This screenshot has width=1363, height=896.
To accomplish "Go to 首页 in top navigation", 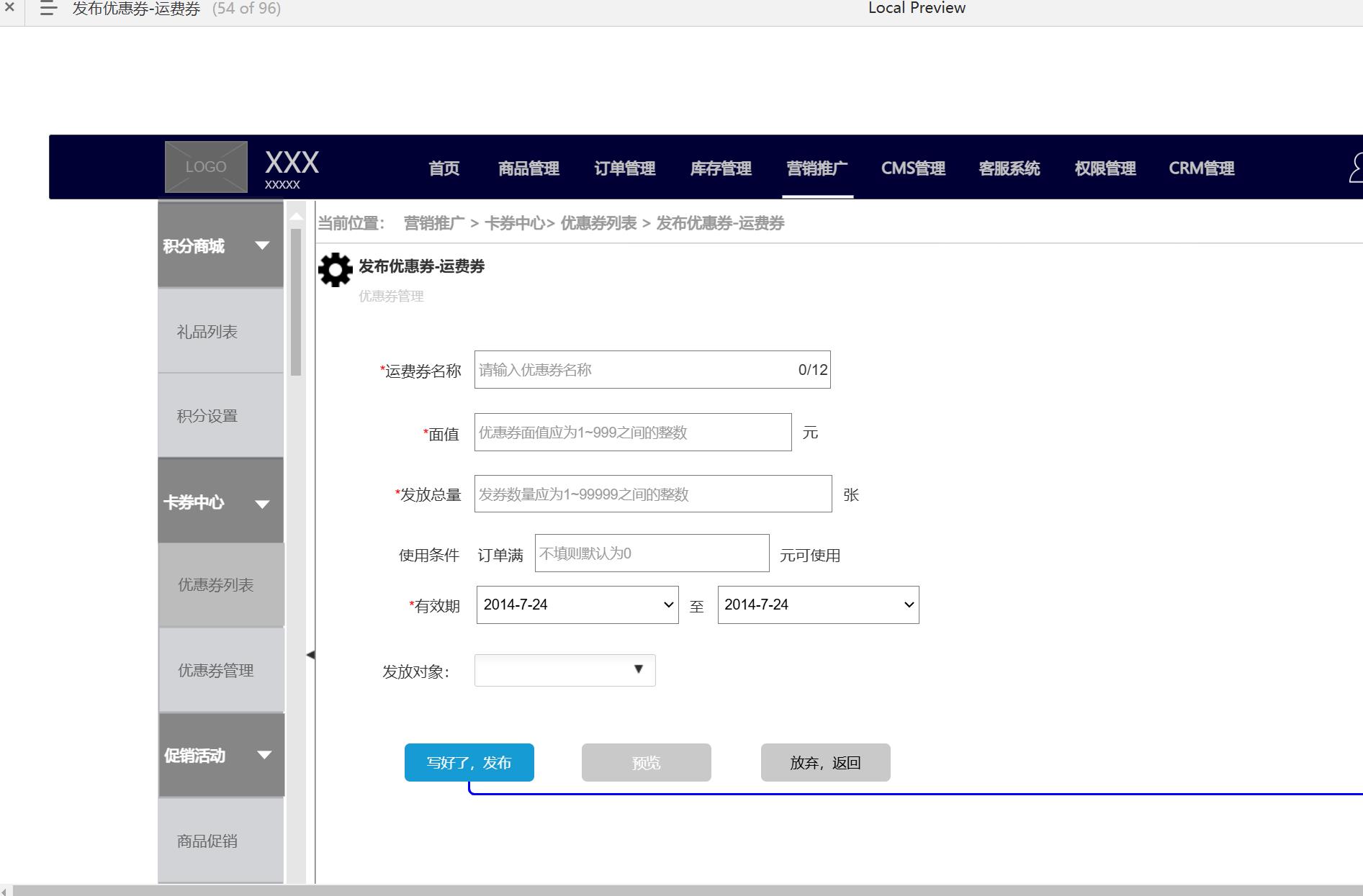I will [x=444, y=168].
